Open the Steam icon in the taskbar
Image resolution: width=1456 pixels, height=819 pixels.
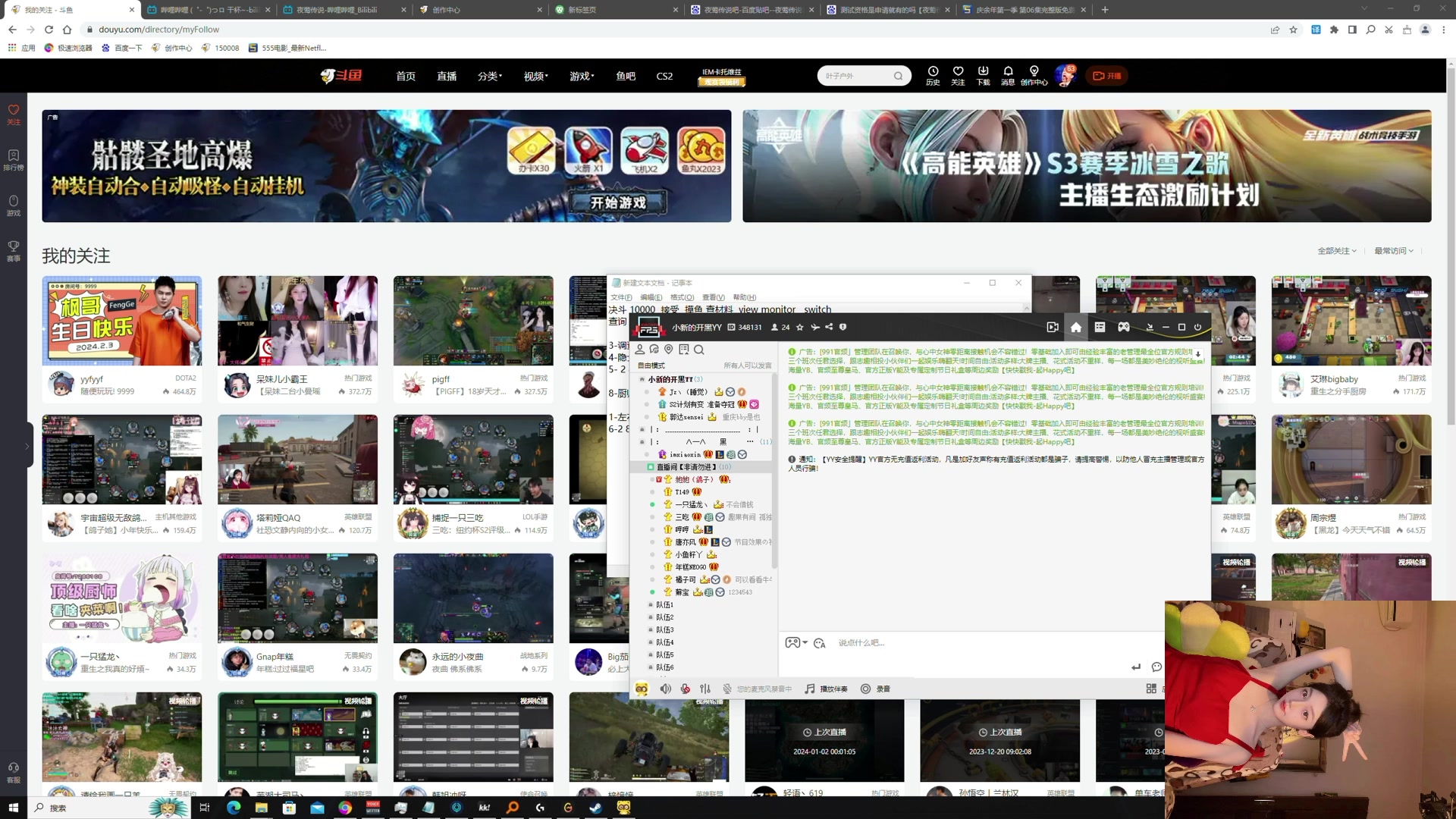pos(595,808)
